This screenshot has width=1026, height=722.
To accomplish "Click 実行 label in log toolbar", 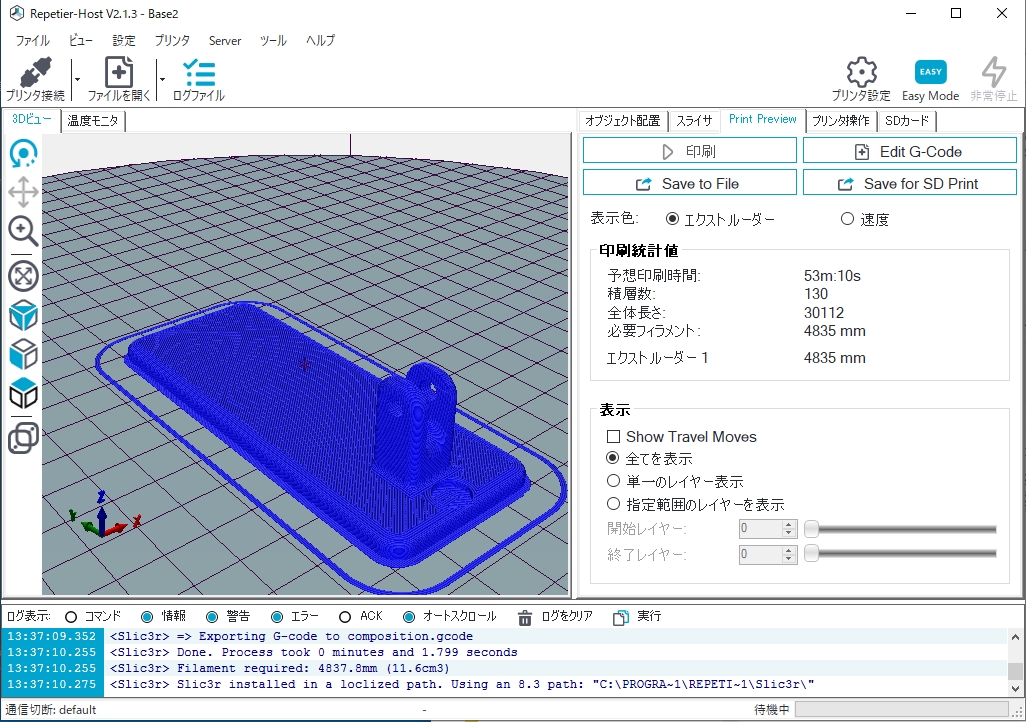I will (x=649, y=617).
